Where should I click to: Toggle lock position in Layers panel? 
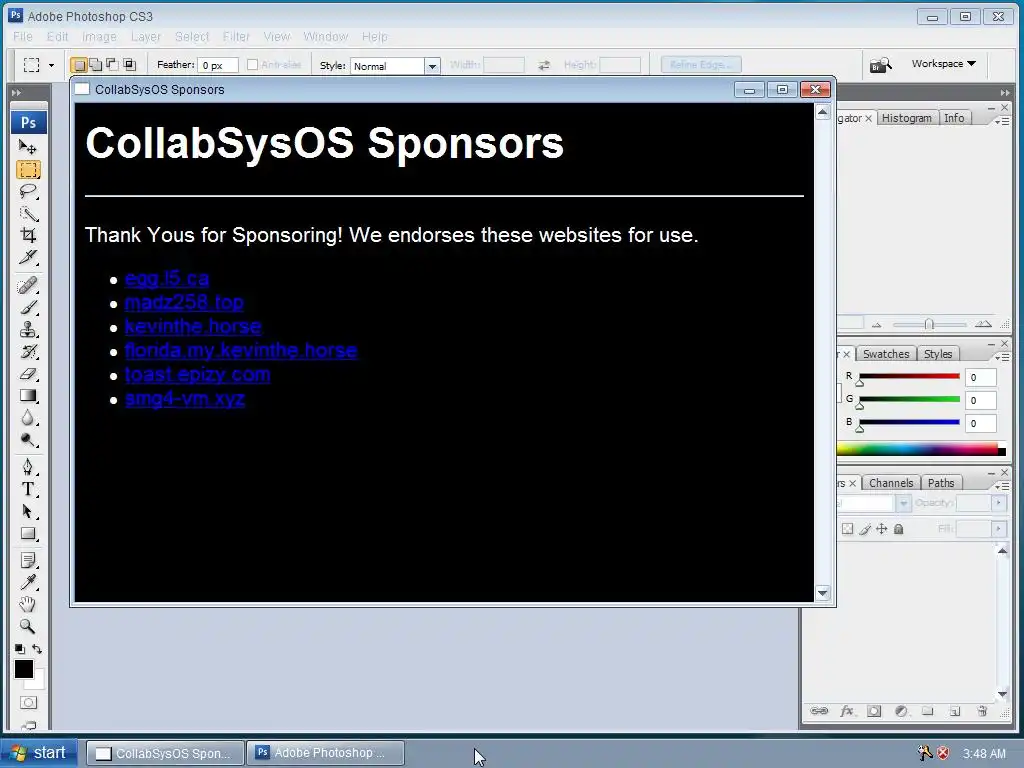882,529
